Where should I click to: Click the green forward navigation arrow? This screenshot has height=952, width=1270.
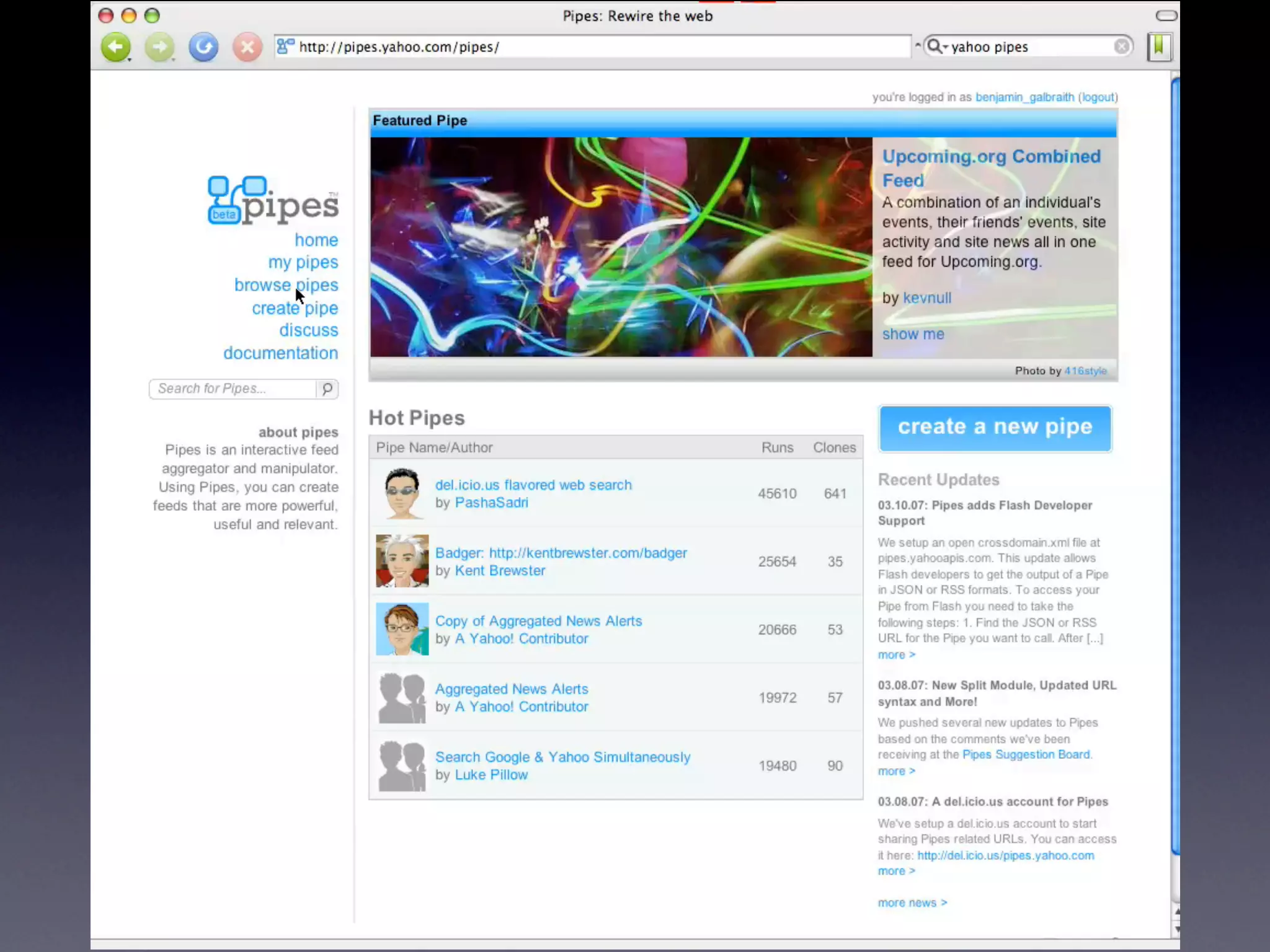tap(159, 47)
